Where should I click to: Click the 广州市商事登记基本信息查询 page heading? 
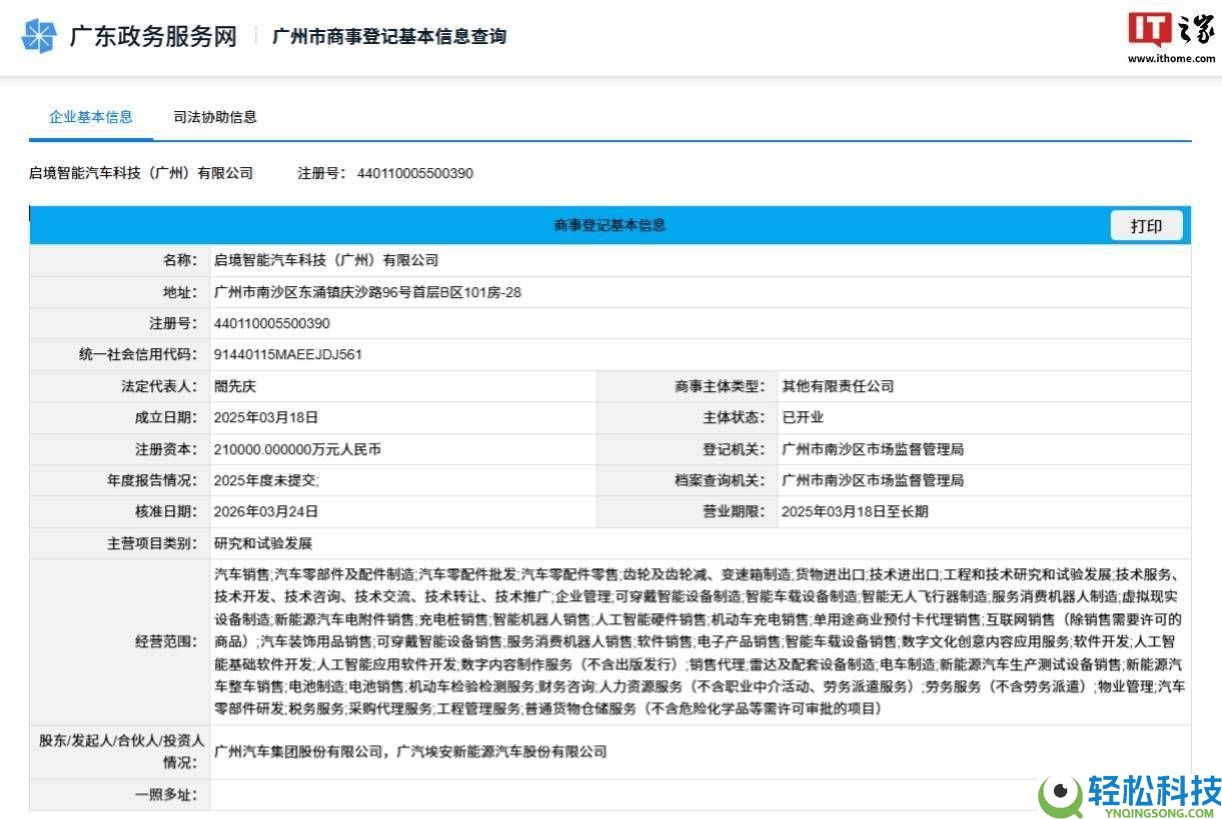(390, 37)
